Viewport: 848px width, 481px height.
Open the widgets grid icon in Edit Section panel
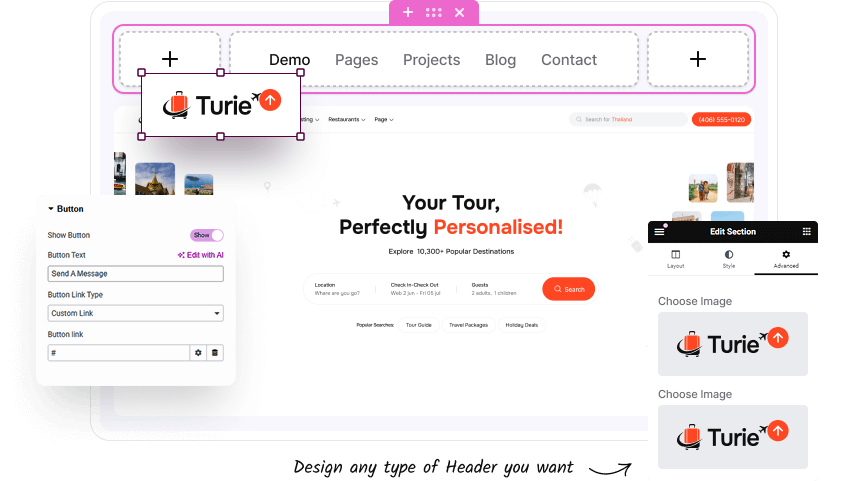coord(806,231)
